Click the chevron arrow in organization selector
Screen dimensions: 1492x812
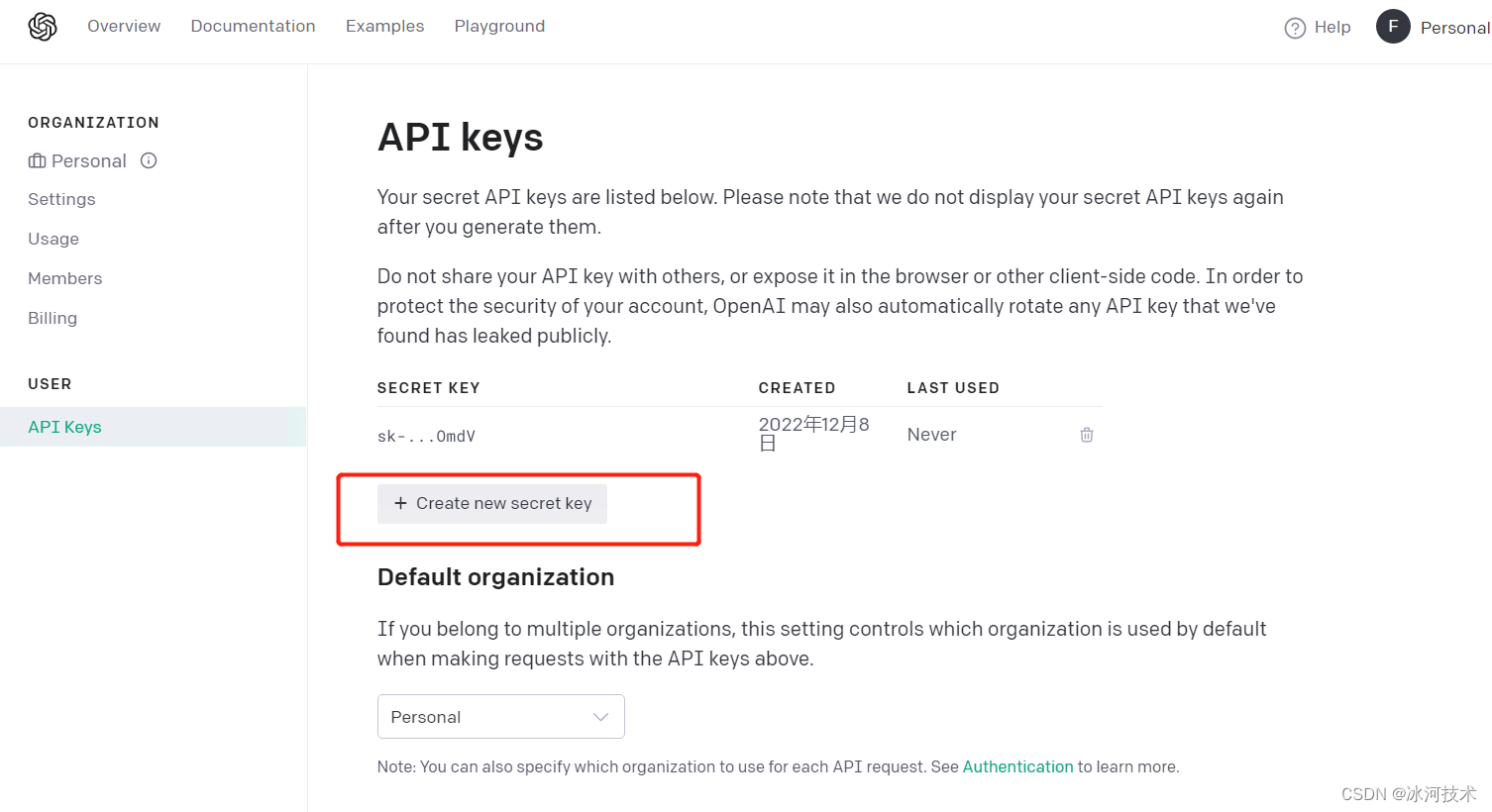600,717
